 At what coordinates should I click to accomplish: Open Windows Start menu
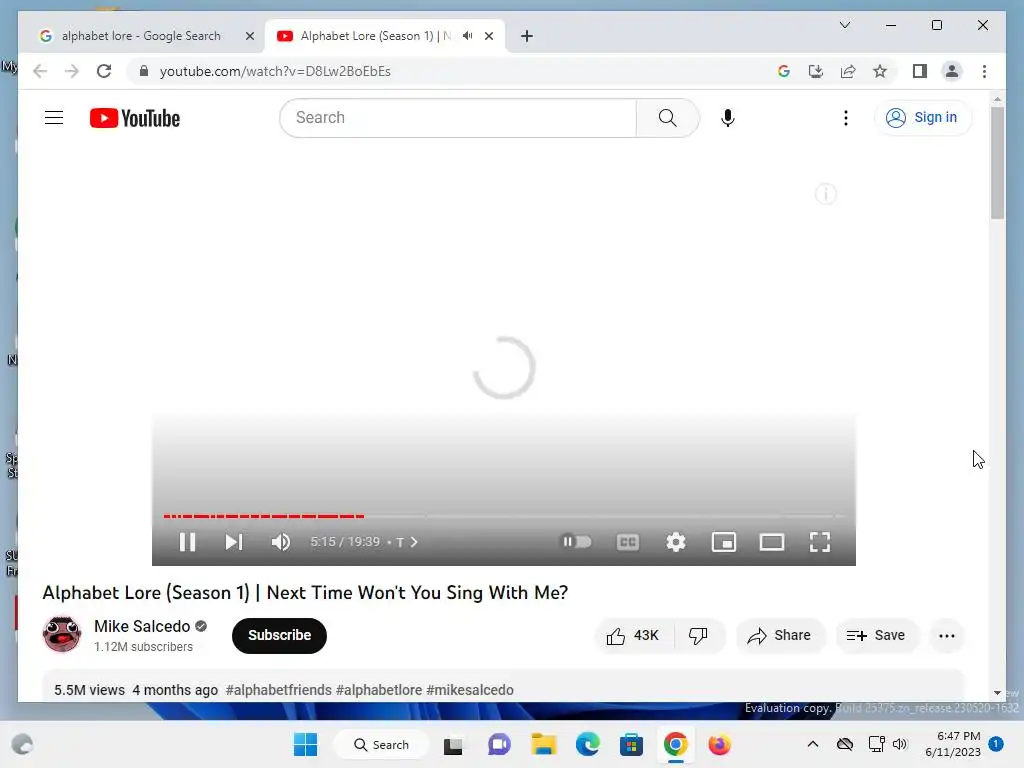[x=305, y=744]
